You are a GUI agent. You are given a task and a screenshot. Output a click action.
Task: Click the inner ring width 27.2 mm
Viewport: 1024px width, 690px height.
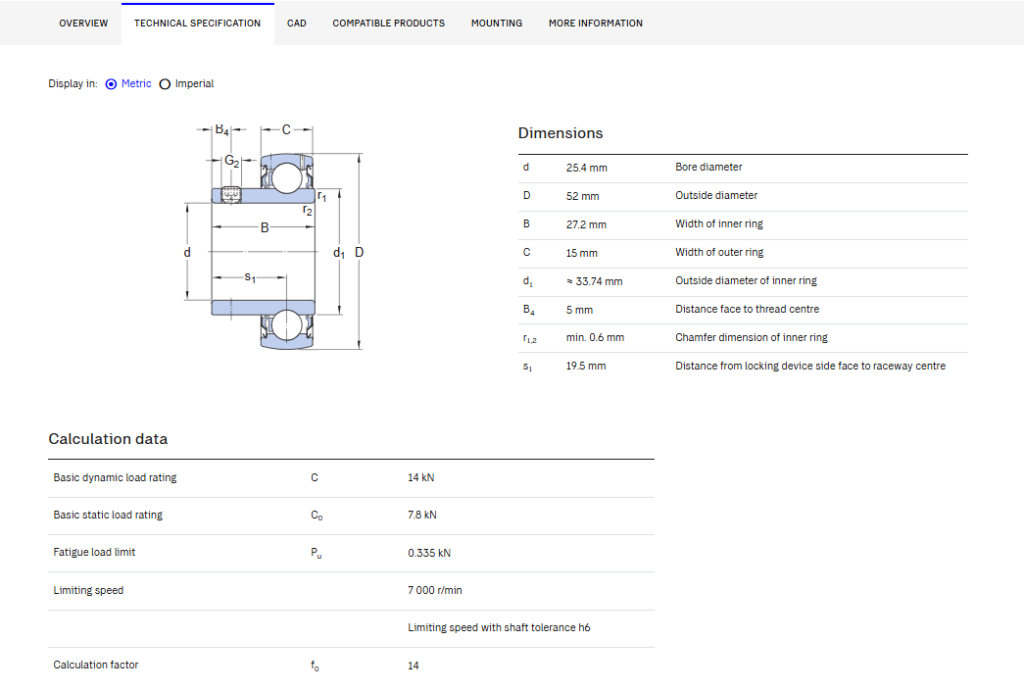pos(586,225)
